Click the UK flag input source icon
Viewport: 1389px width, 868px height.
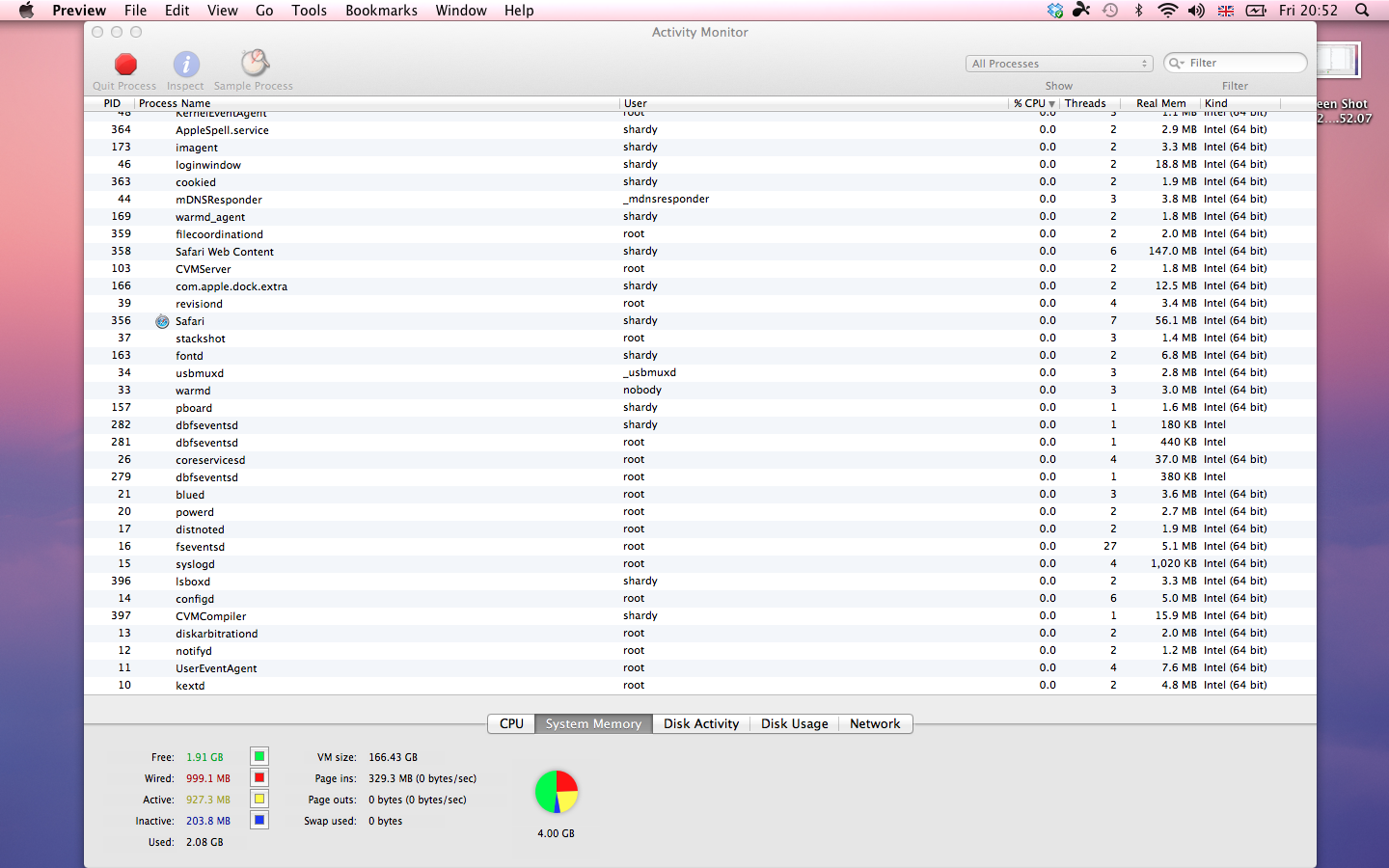click(x=1226, y=11)
